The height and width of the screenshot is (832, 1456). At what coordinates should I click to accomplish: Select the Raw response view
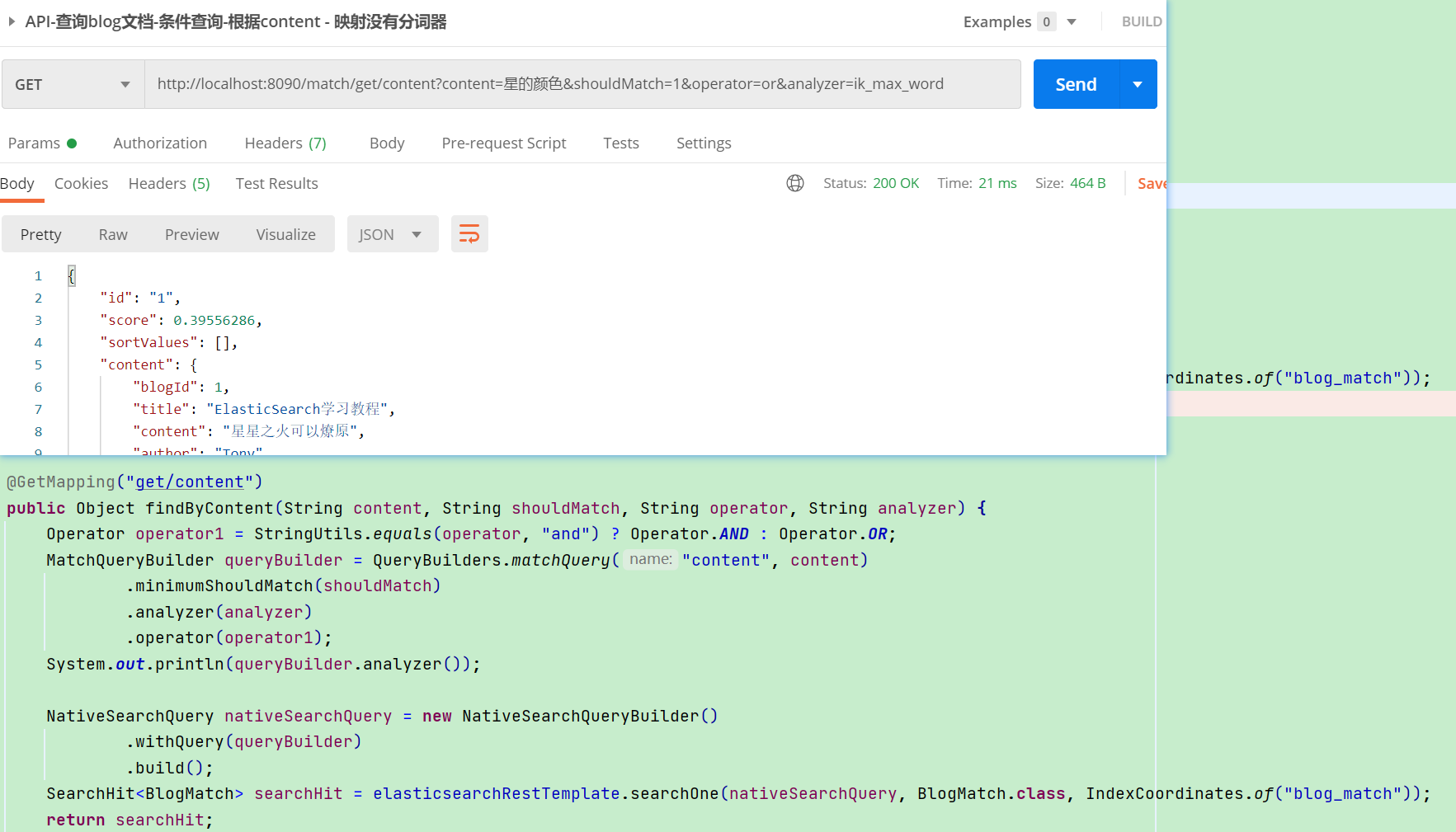pyautogui.click(x=113, y=233)
